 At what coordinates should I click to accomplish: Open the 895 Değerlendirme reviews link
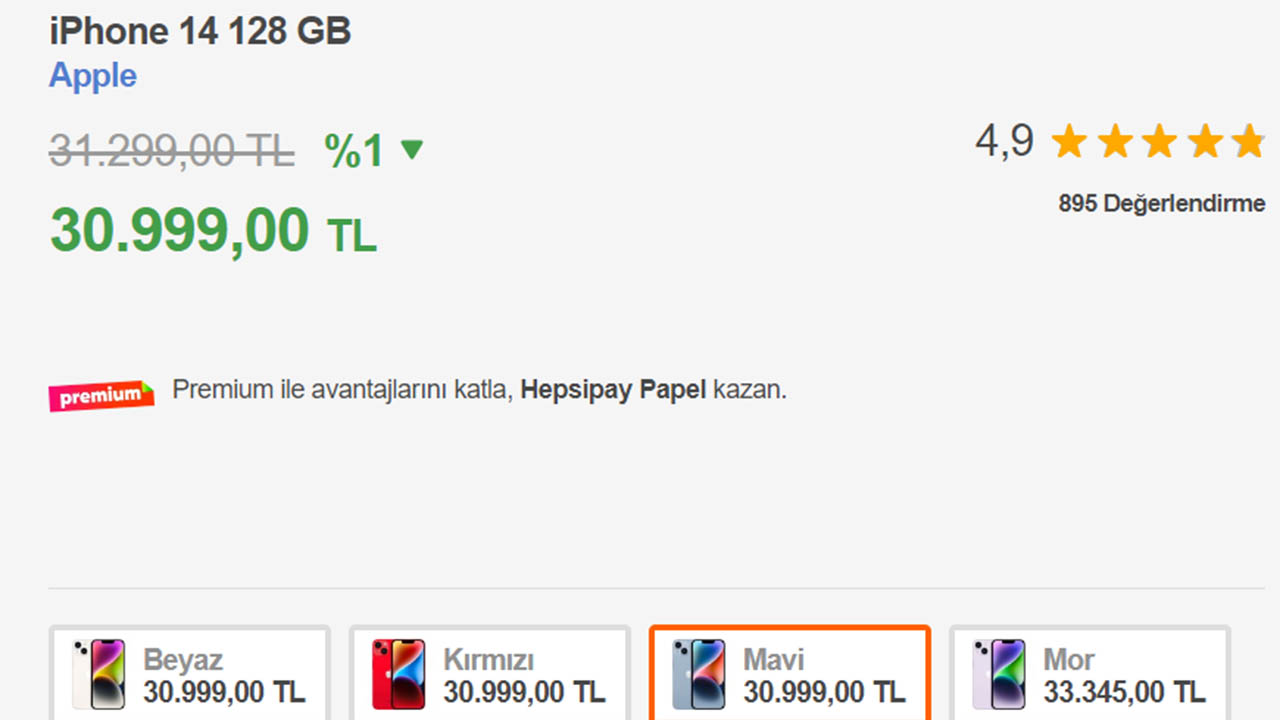click(1161, 204)
